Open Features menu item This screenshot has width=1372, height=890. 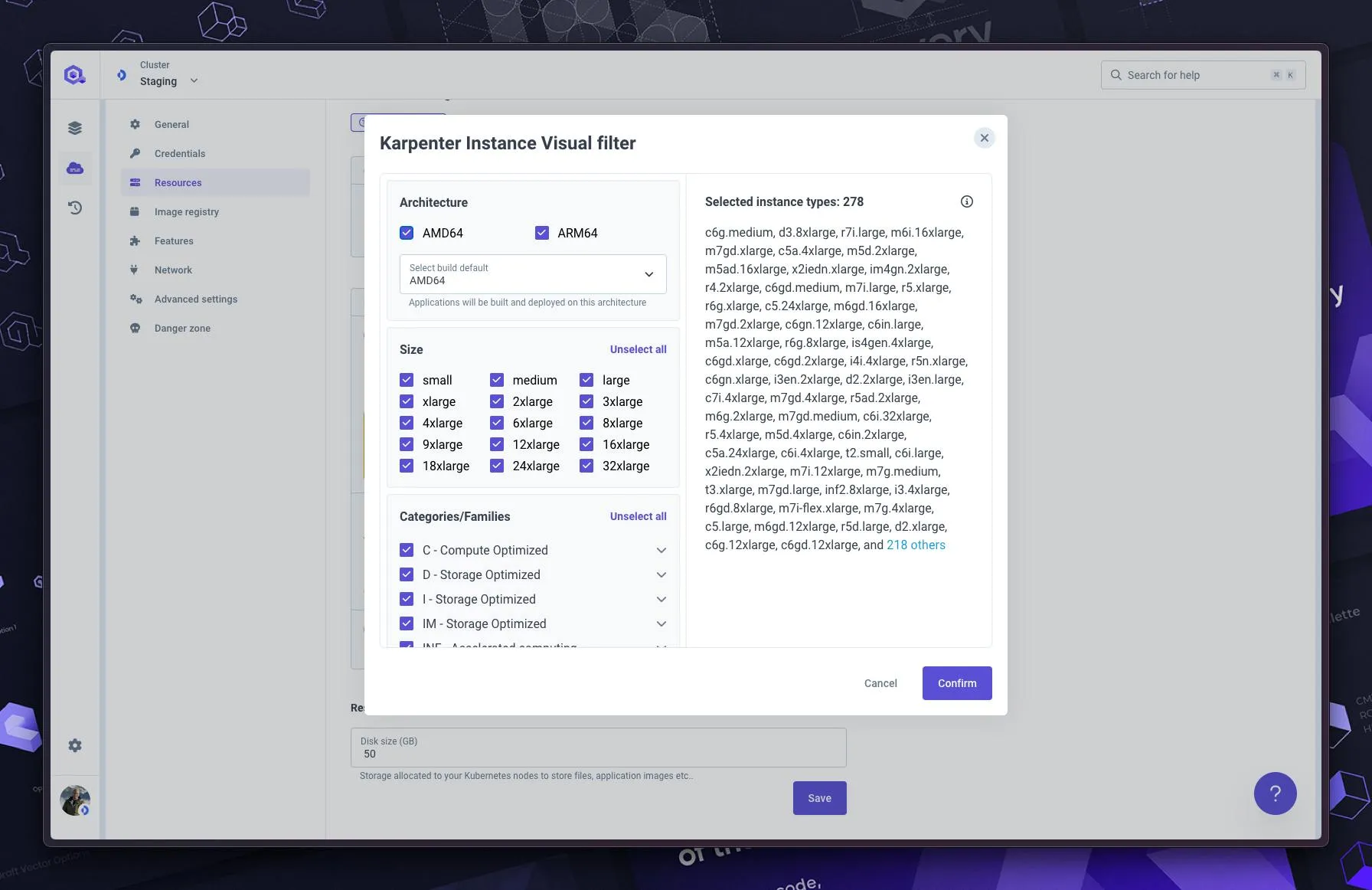click(x=215, y=240)
